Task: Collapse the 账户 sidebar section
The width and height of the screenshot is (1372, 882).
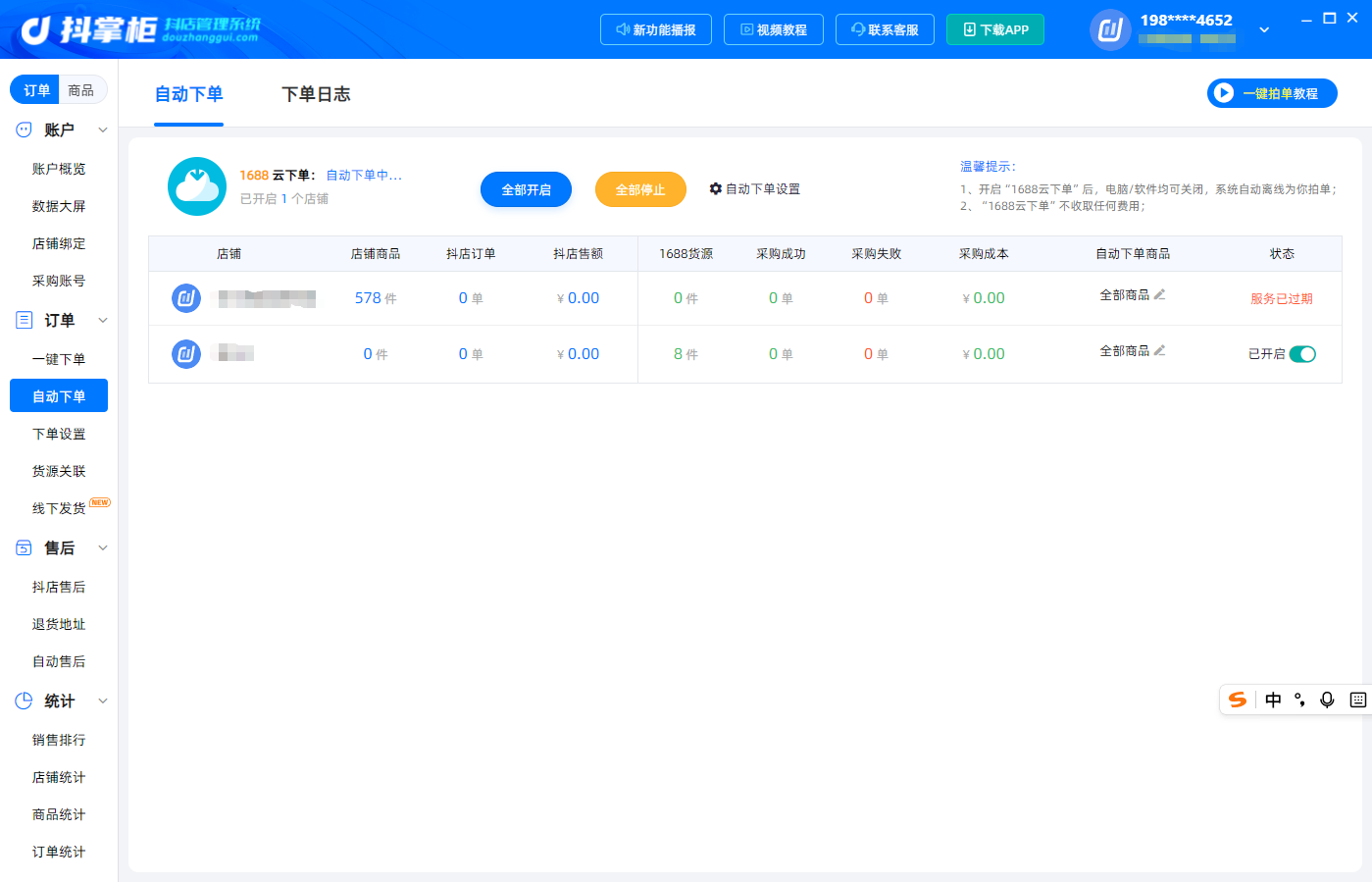Action: click(x=103, y=130)
